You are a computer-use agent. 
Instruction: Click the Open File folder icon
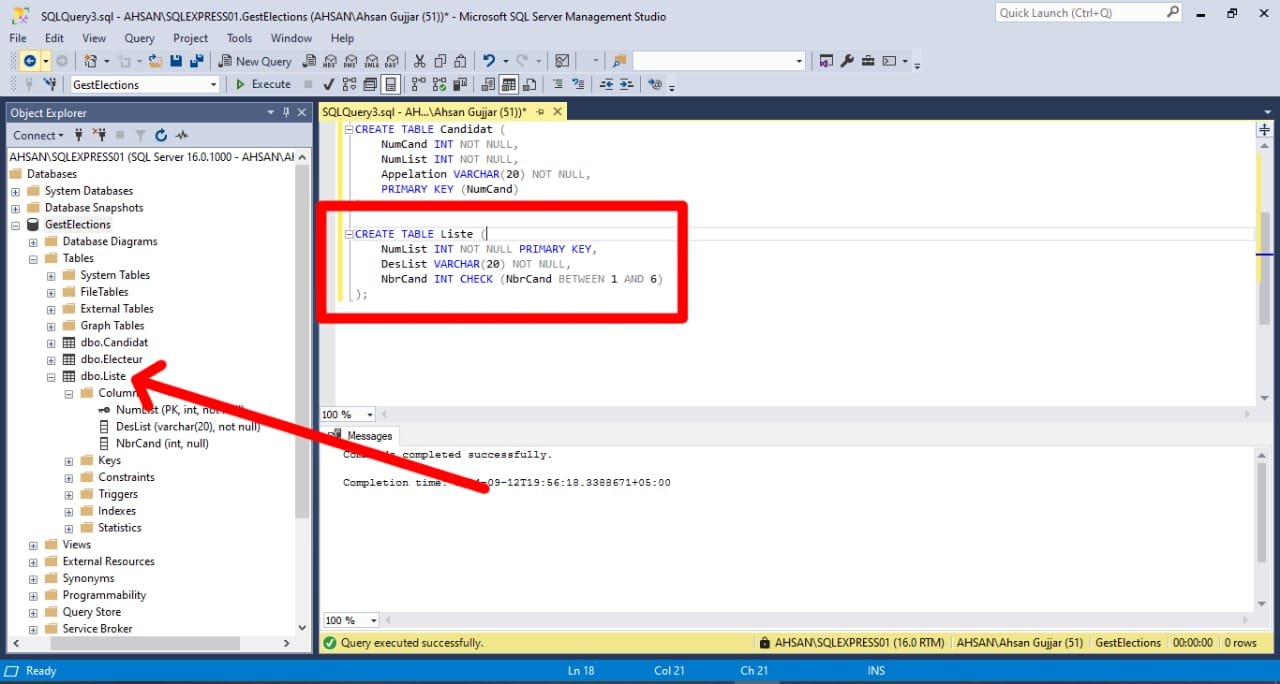(x=155, y=61)
